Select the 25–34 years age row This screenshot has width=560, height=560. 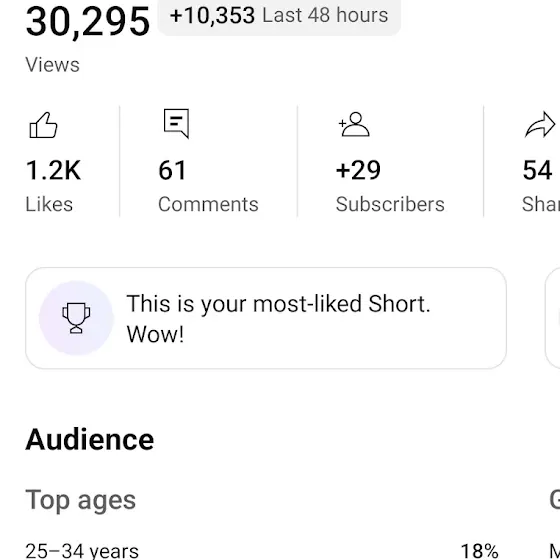pos(262,551)
